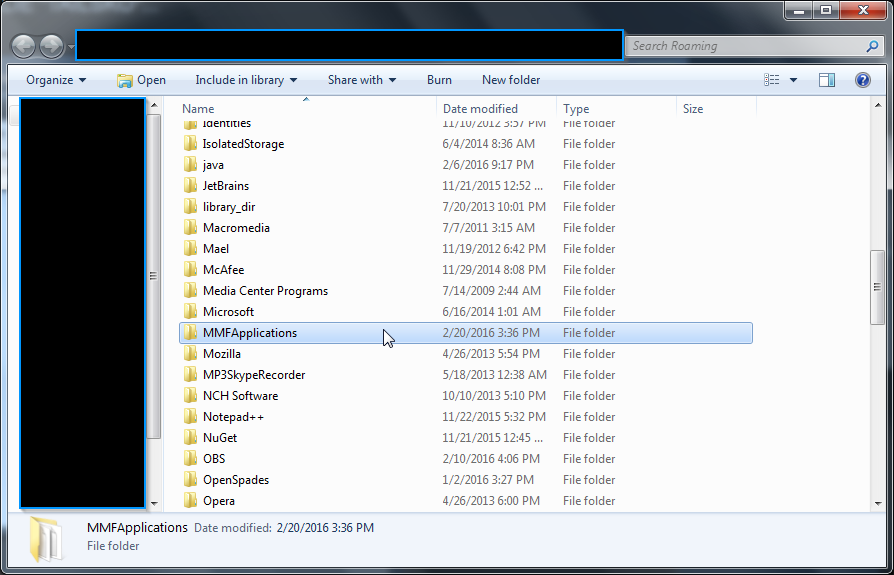Viewport: 894px width, 575px height.
Task: Select the OpenSpades folder icon
Action: (x=190, y=480)
